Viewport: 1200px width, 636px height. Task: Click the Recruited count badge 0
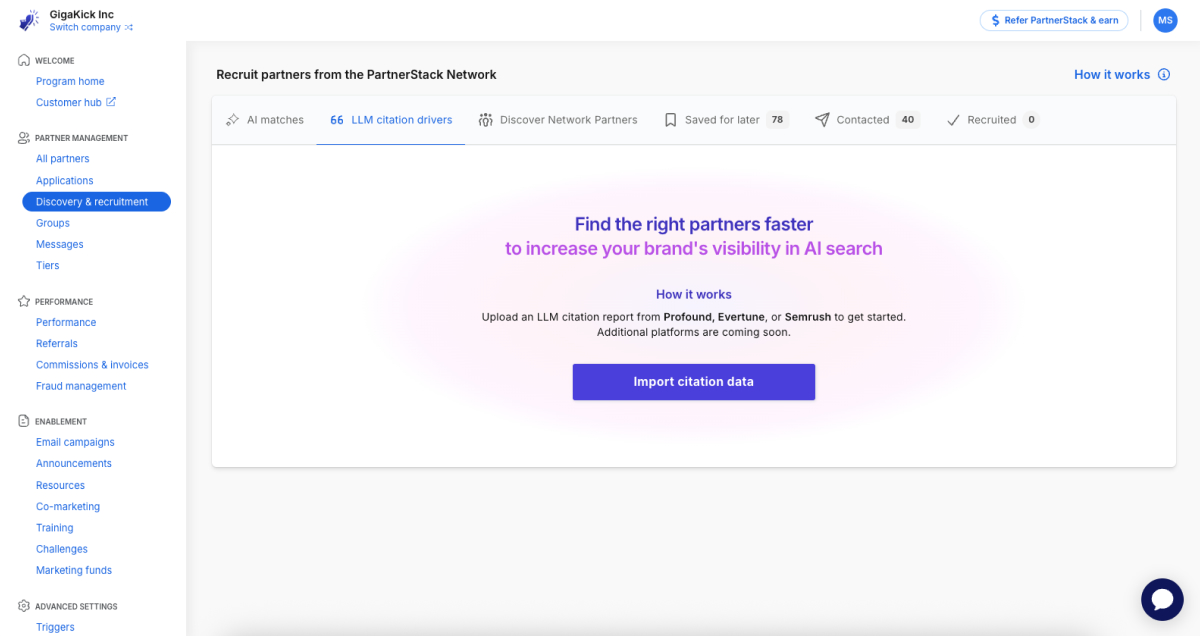point(1031,120)
